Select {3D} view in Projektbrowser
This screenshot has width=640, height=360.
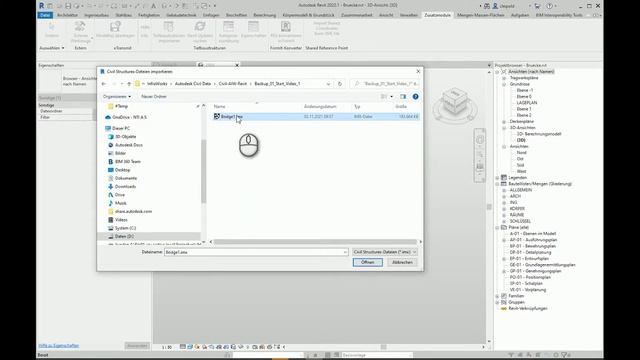coord(521,140)
